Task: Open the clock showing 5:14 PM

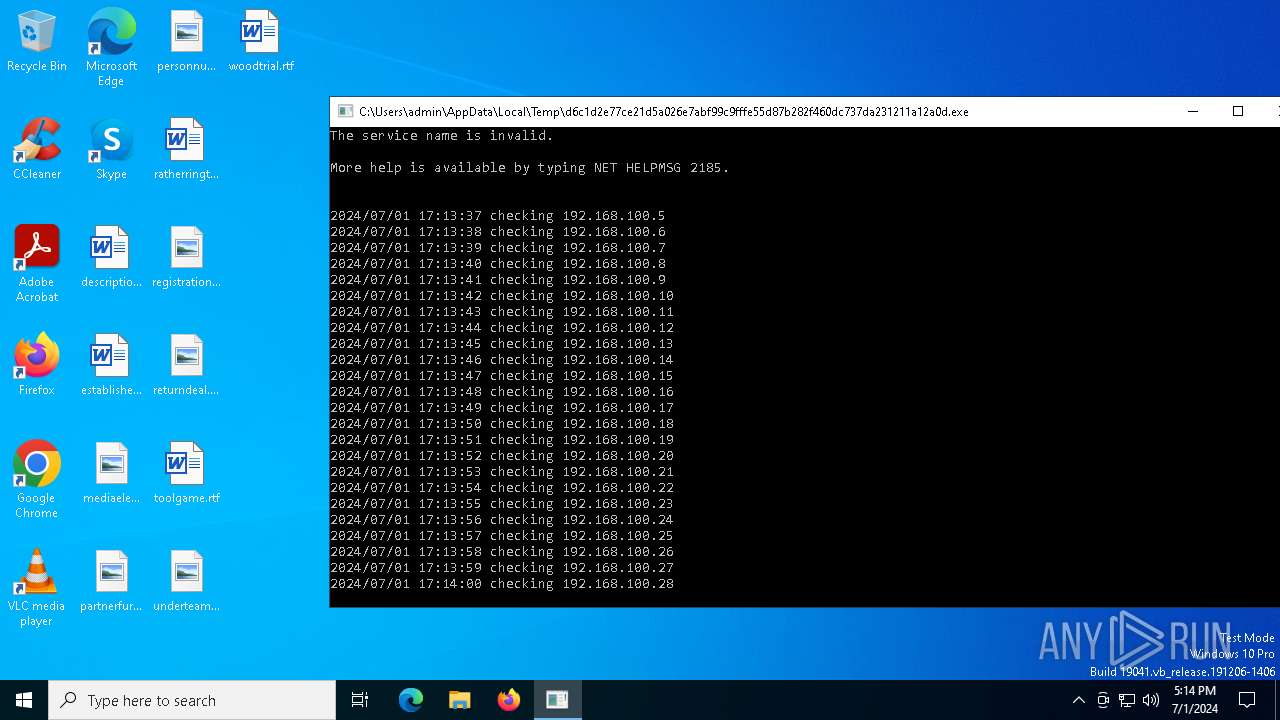Action: pos(1194,700)
